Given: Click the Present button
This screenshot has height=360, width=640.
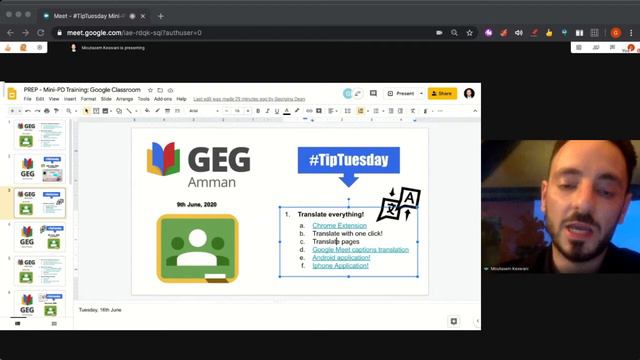Looking at the screenshot, I should click(x=401, y=93).
